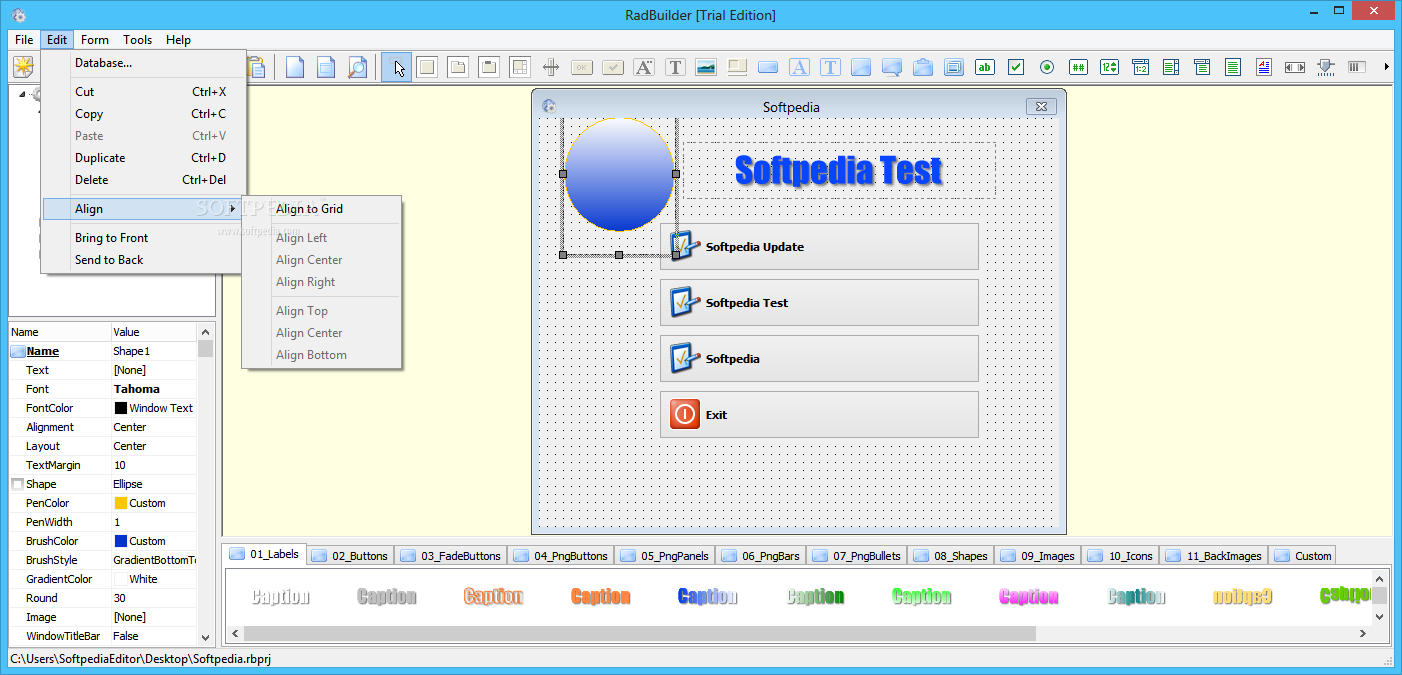
Task: Choose Cut from the Edit menu
Action: (x=142, y=92)
